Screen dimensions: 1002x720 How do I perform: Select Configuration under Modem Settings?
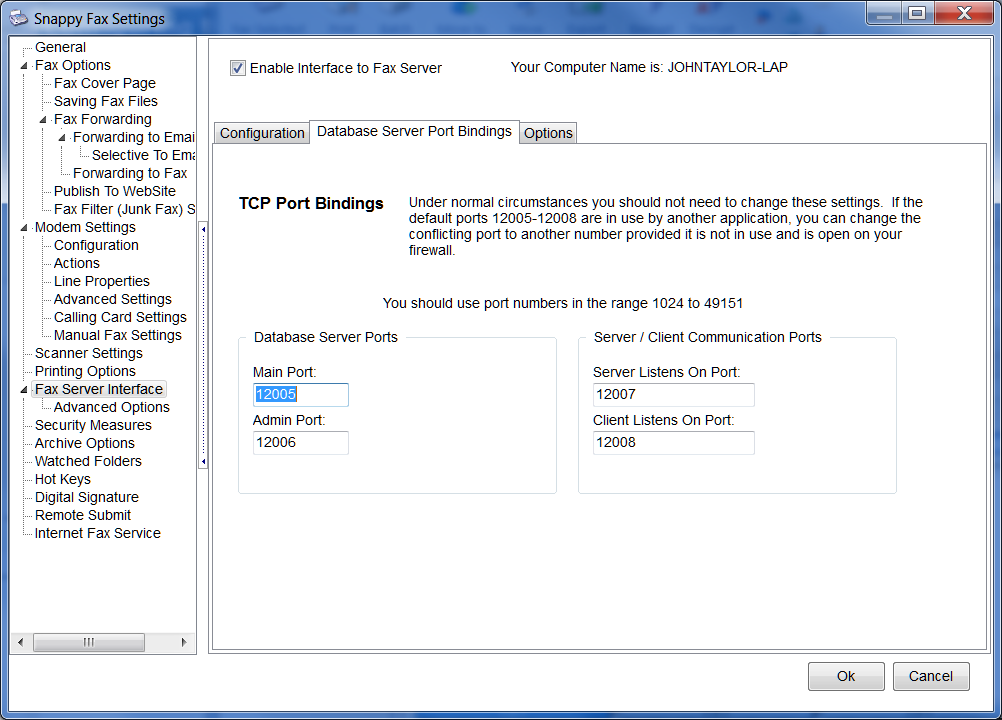tap(96, 245)
